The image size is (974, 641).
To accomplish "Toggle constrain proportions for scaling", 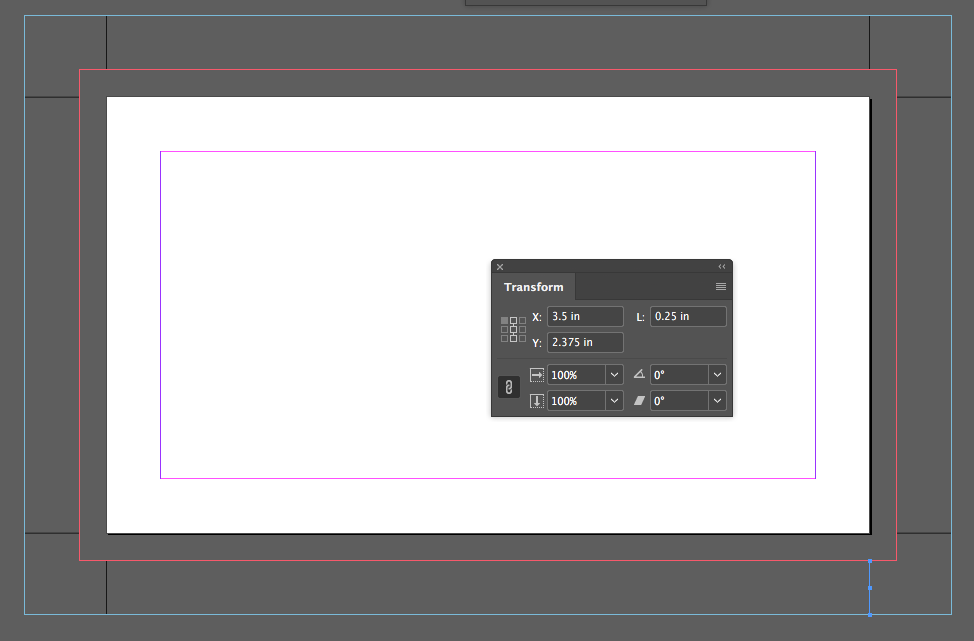I will [509, 387].
